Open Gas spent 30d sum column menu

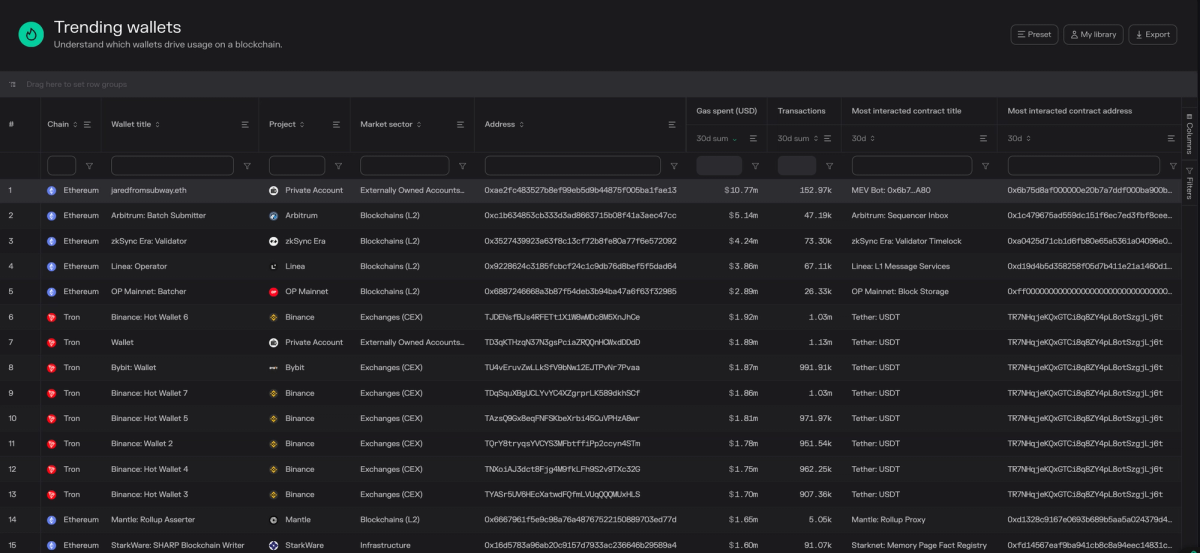coord(754,138)
